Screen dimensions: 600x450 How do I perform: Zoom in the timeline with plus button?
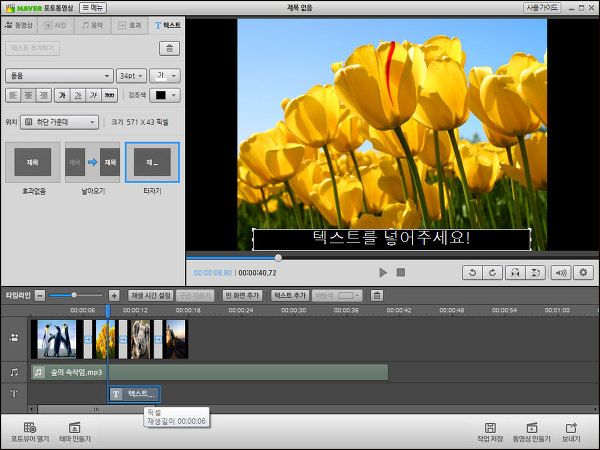coord(114,295)
